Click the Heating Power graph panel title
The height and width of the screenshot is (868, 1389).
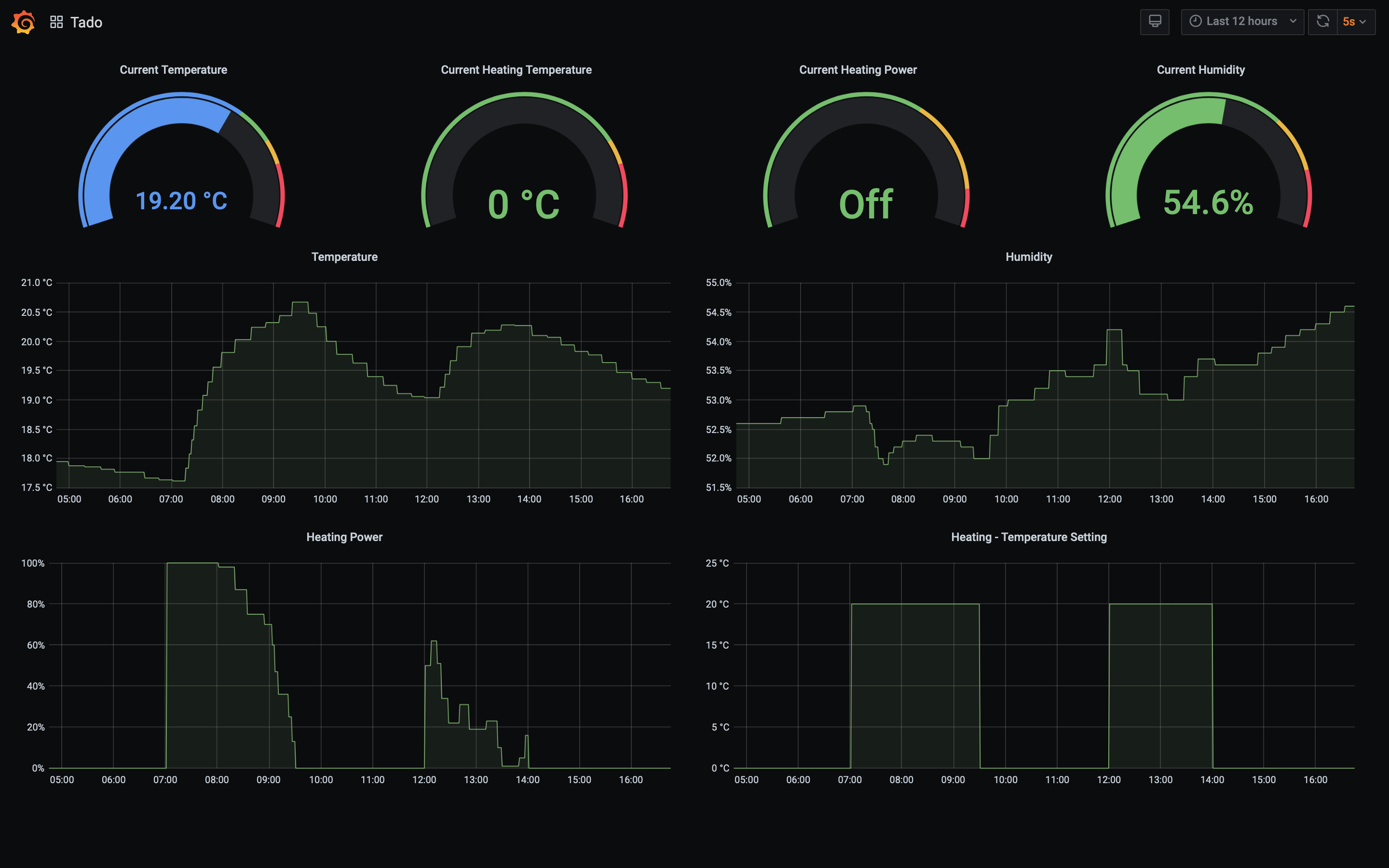[344, 537]
